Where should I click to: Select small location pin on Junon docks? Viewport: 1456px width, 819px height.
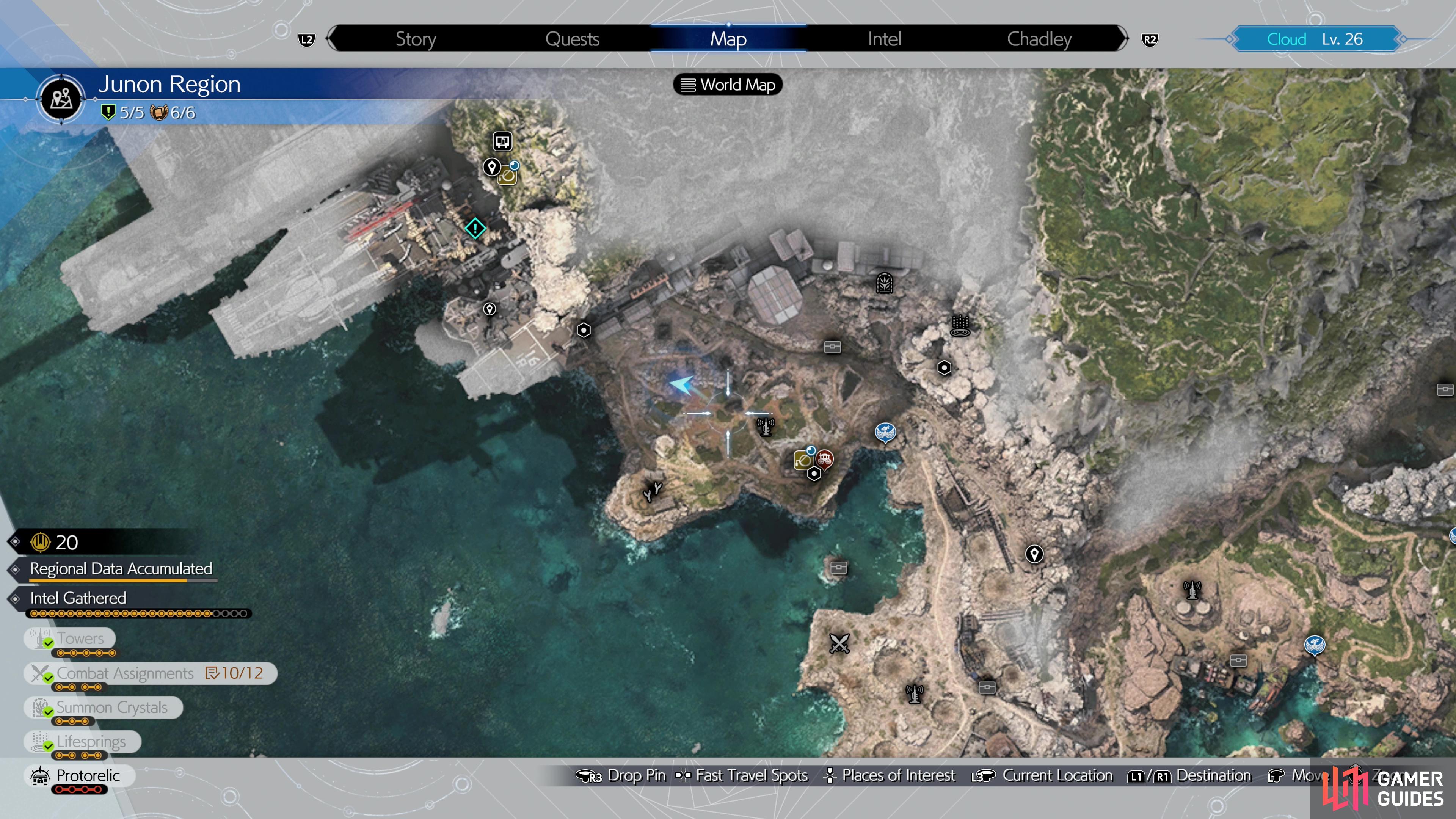tap(490, 309)
